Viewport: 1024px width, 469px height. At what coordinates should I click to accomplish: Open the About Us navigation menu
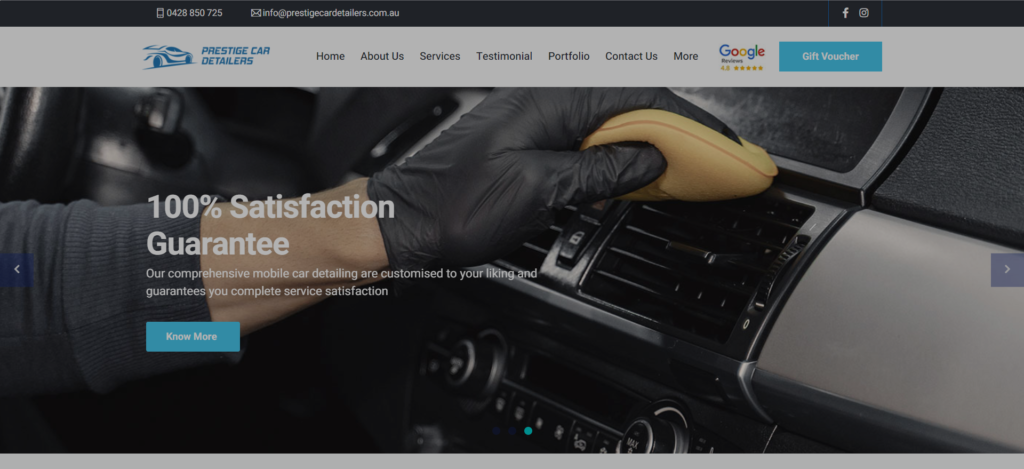[382, 57]
